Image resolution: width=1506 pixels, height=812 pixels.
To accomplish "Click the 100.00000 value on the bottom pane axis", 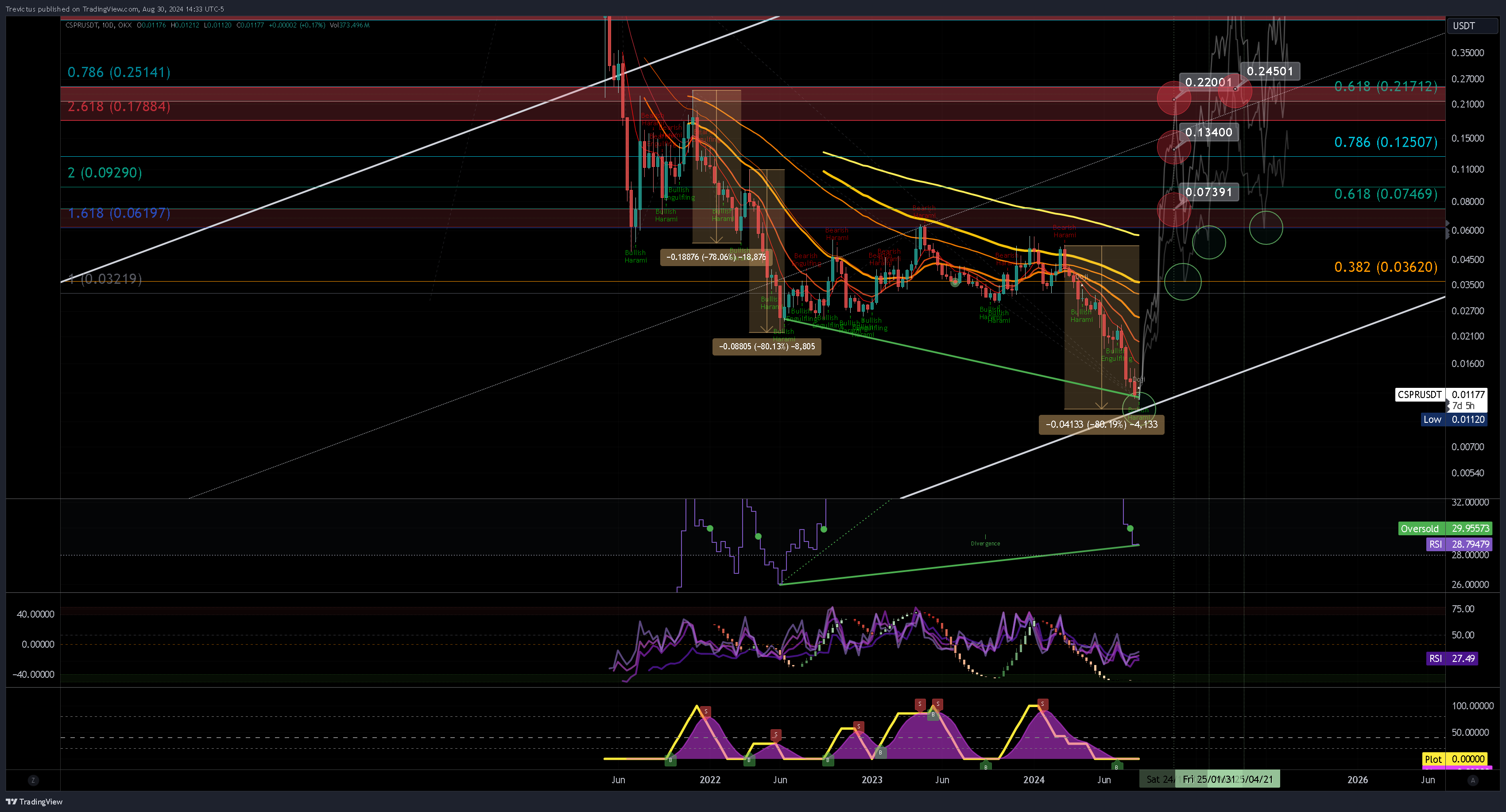I will 1473,706.
